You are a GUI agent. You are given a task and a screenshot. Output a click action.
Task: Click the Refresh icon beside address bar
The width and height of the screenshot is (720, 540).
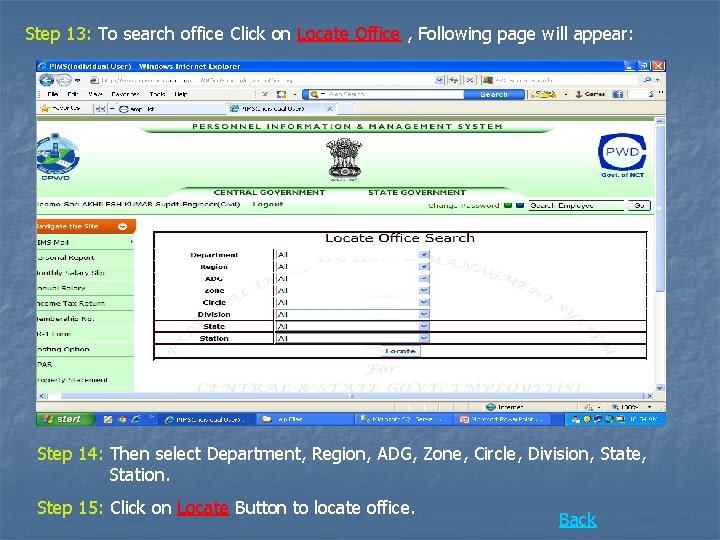pos(454,80)
